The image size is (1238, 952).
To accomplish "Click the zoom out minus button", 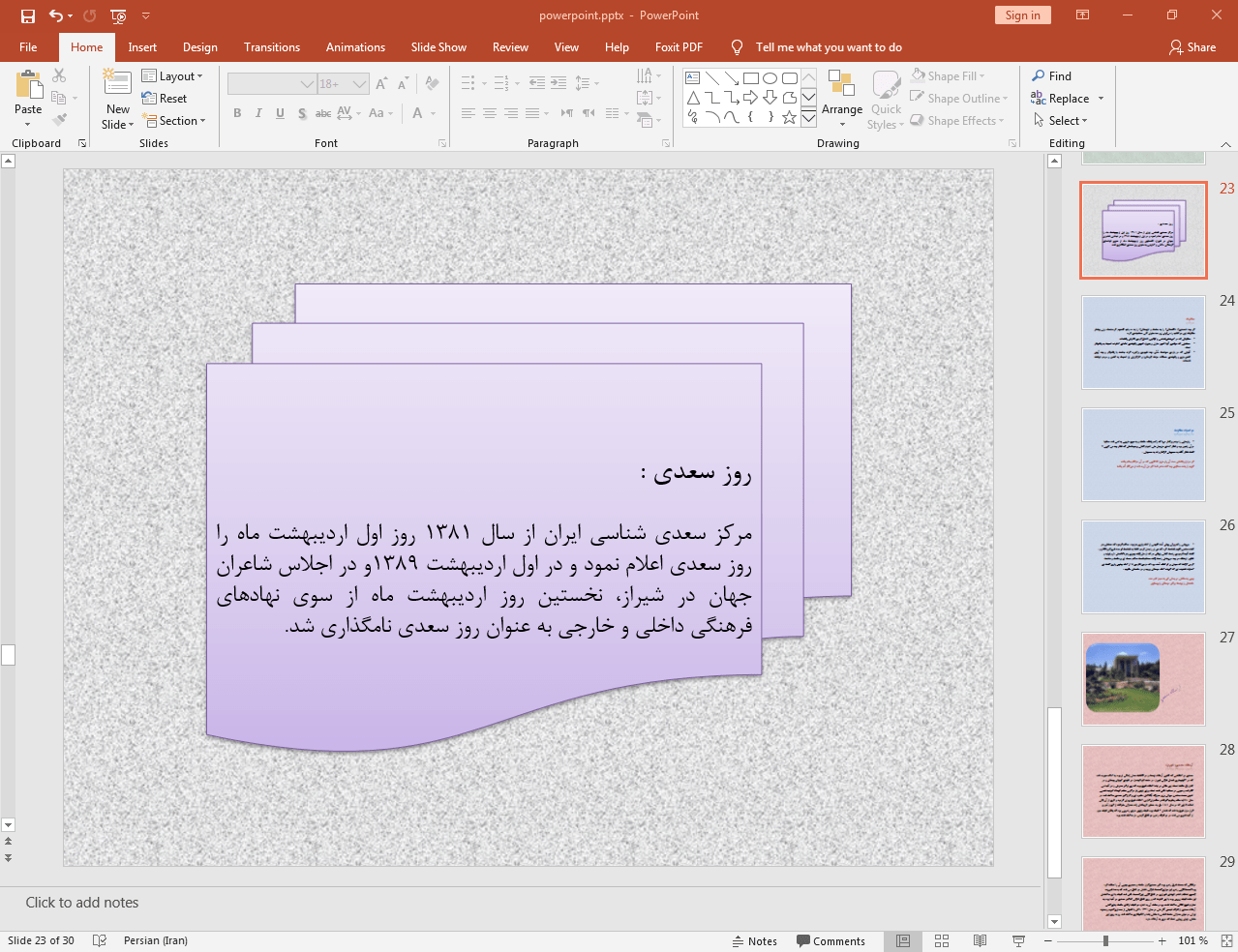I will 1048,940.
